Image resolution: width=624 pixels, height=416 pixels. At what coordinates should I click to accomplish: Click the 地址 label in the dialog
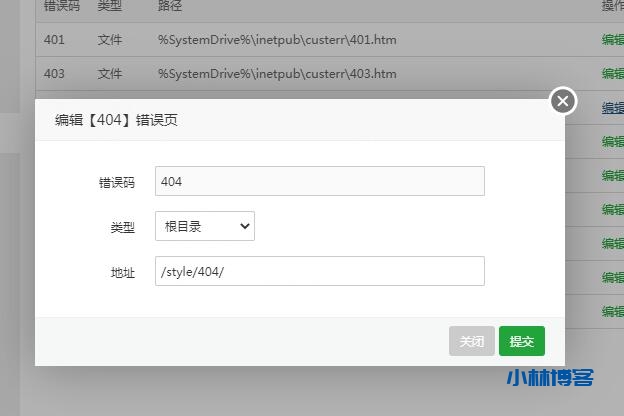point(122,272)
